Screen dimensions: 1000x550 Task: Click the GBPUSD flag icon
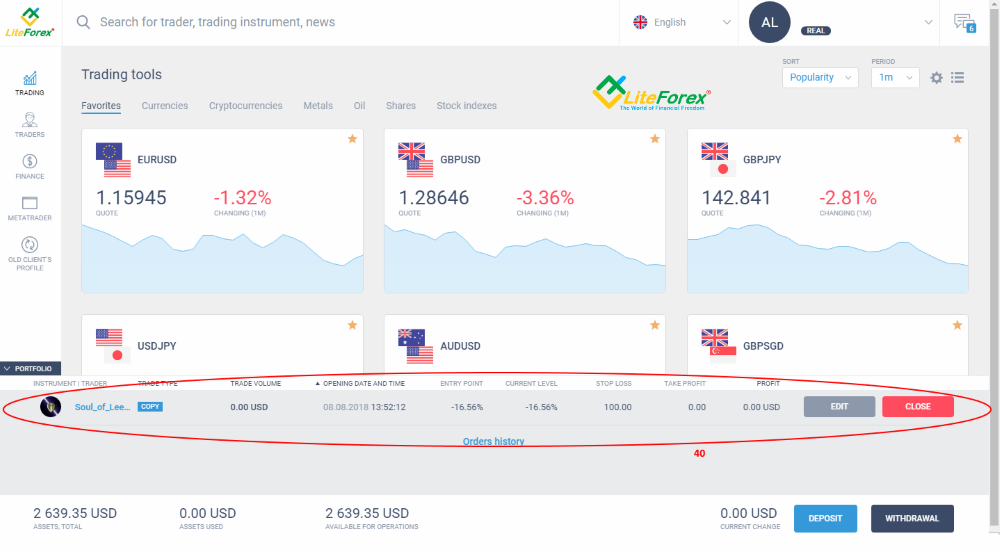tap(415, 160)
